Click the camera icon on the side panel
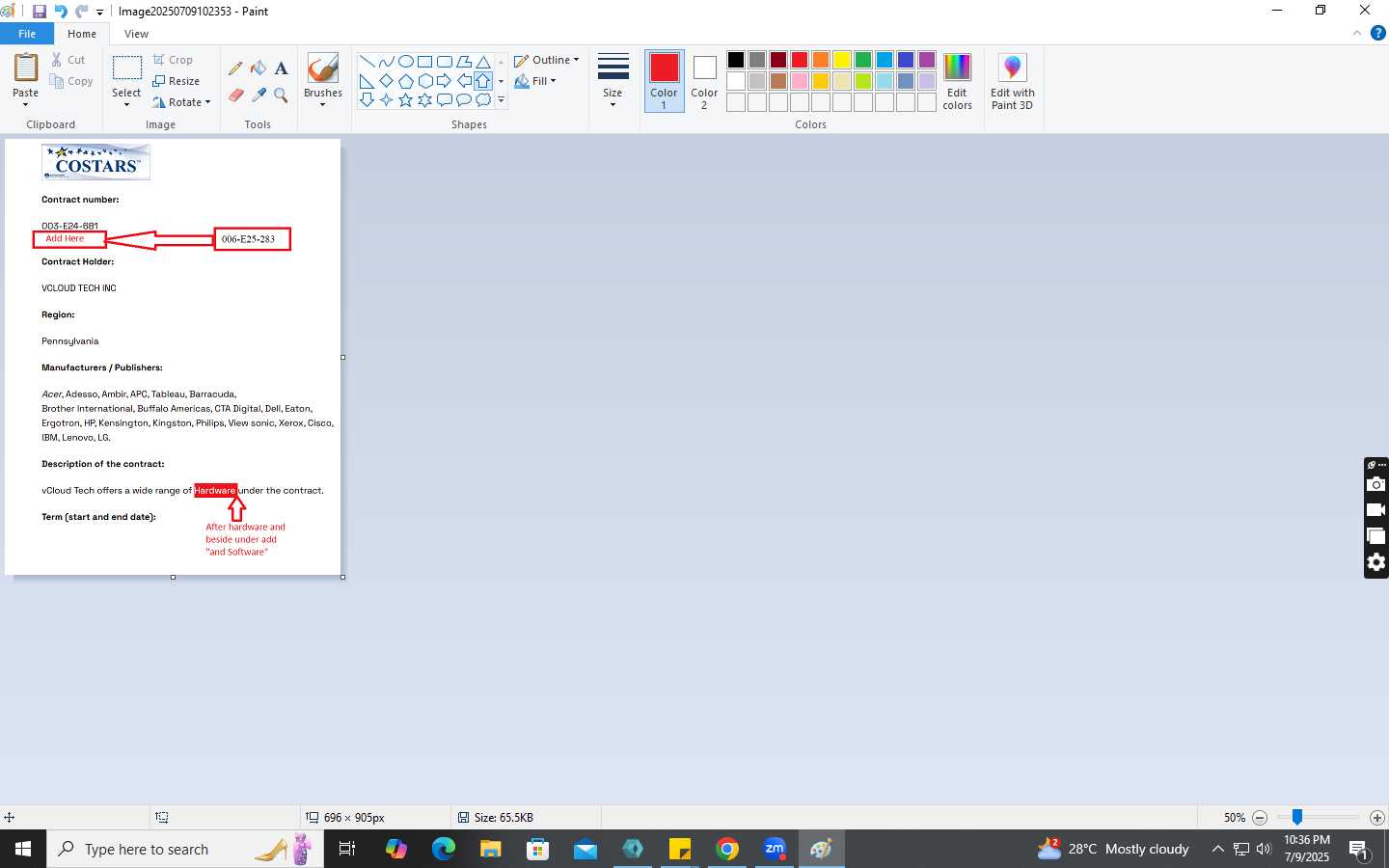The height and width of the screenshot is (868, 1389). coord(1376,484)
